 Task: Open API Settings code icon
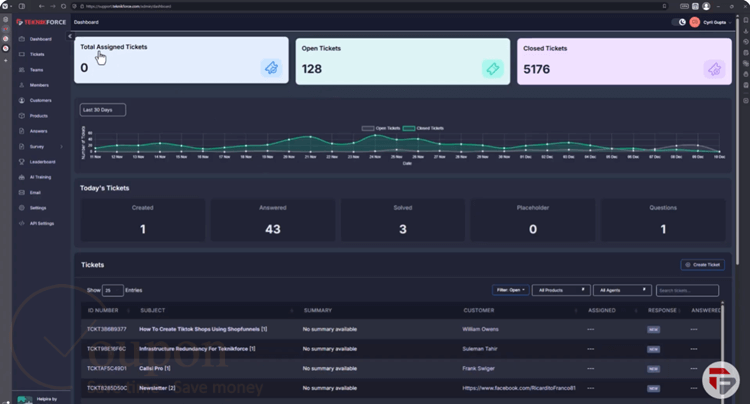click(x=22, y=223)
